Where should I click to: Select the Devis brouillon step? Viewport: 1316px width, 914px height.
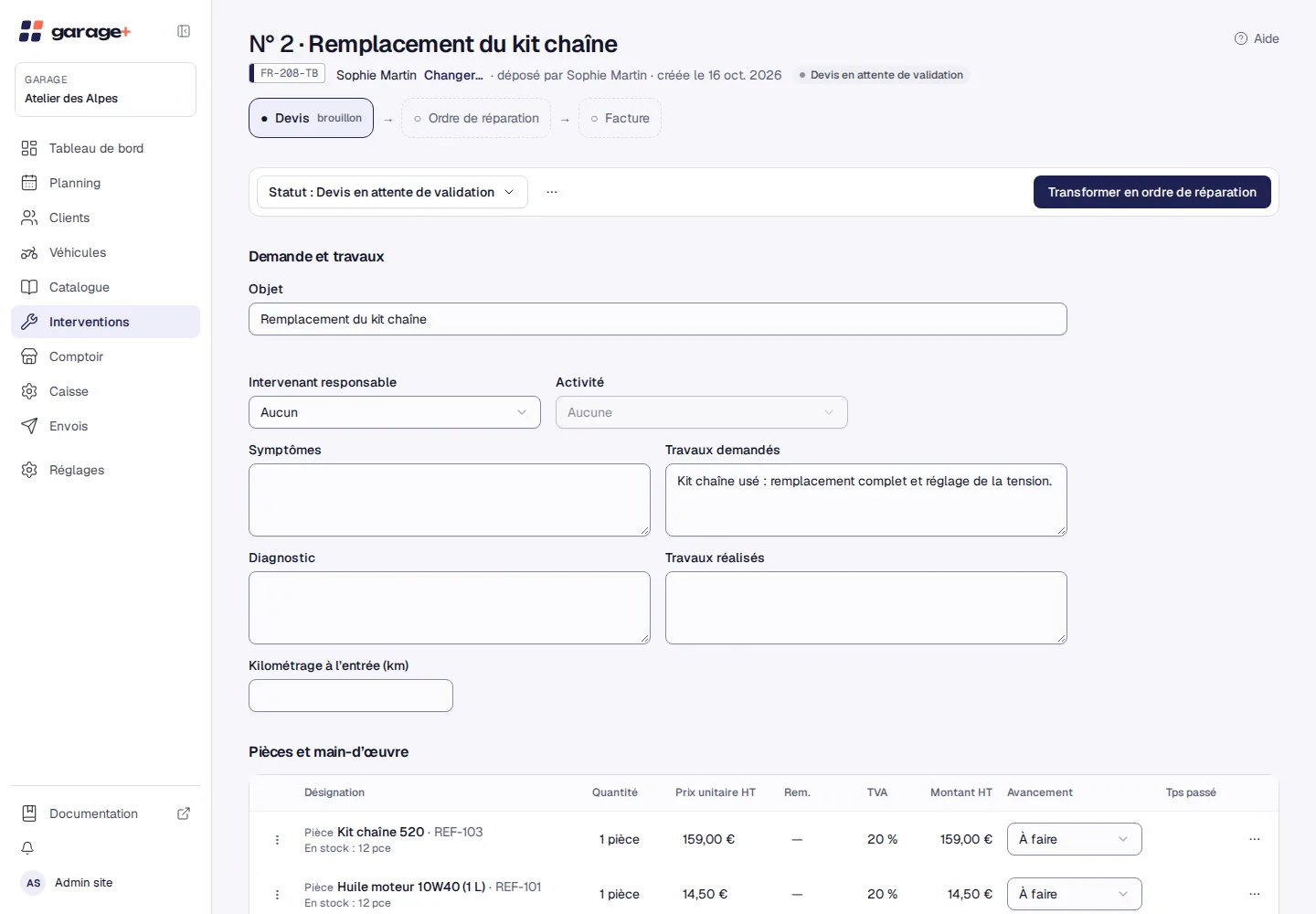pyautogui.click(x=311, y=118)
